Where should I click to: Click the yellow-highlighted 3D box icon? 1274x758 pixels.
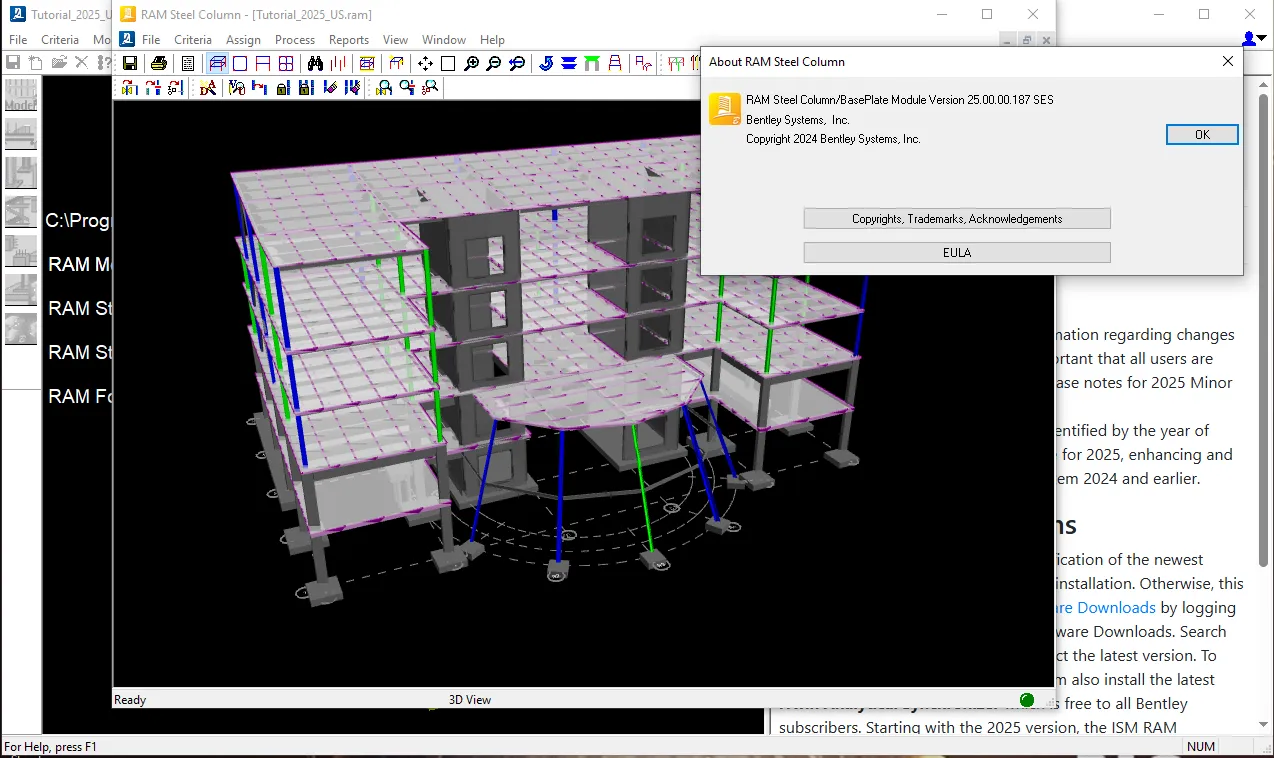366,63
